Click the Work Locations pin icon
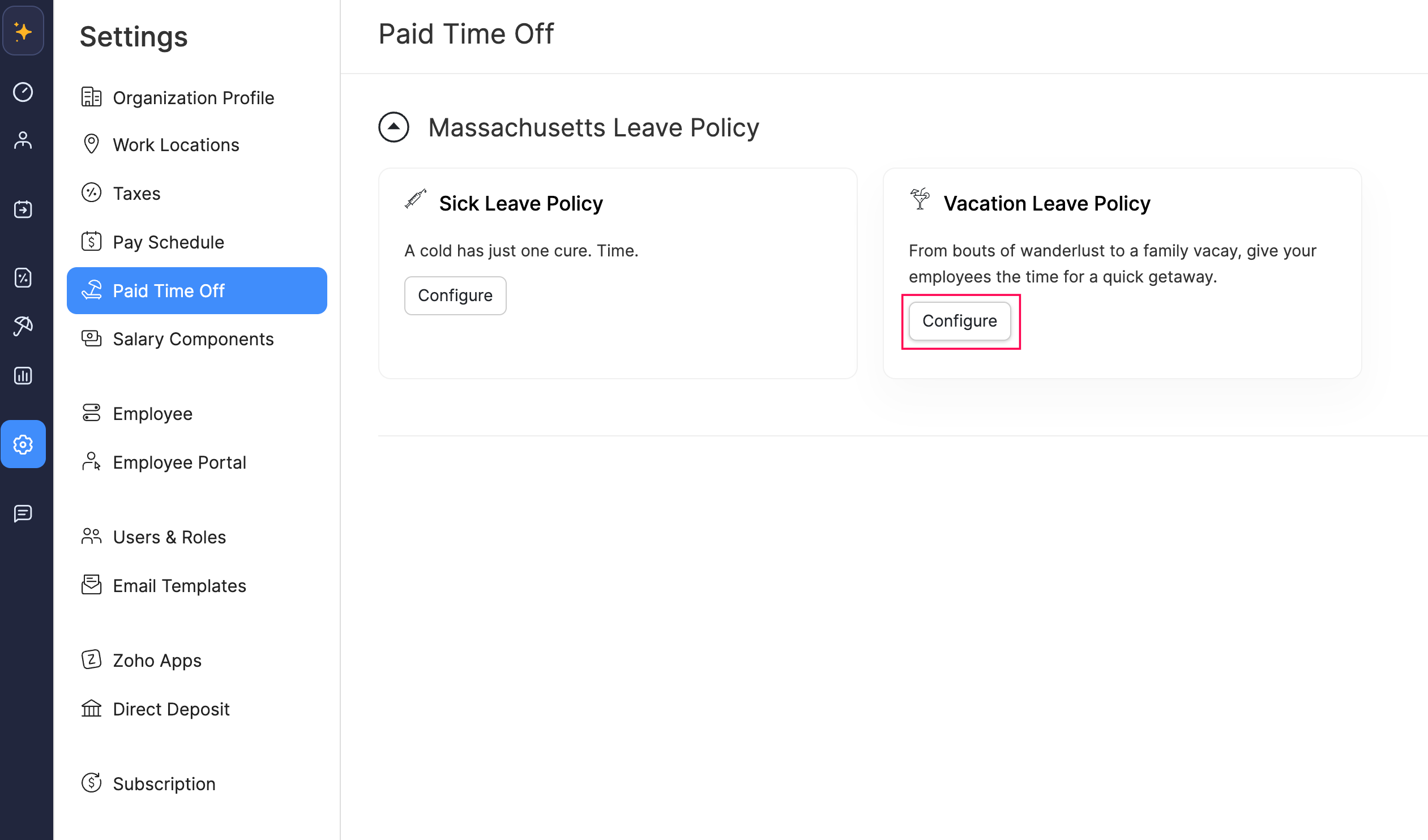Screen dimensions: 1428x840 [x=91, y=144]
